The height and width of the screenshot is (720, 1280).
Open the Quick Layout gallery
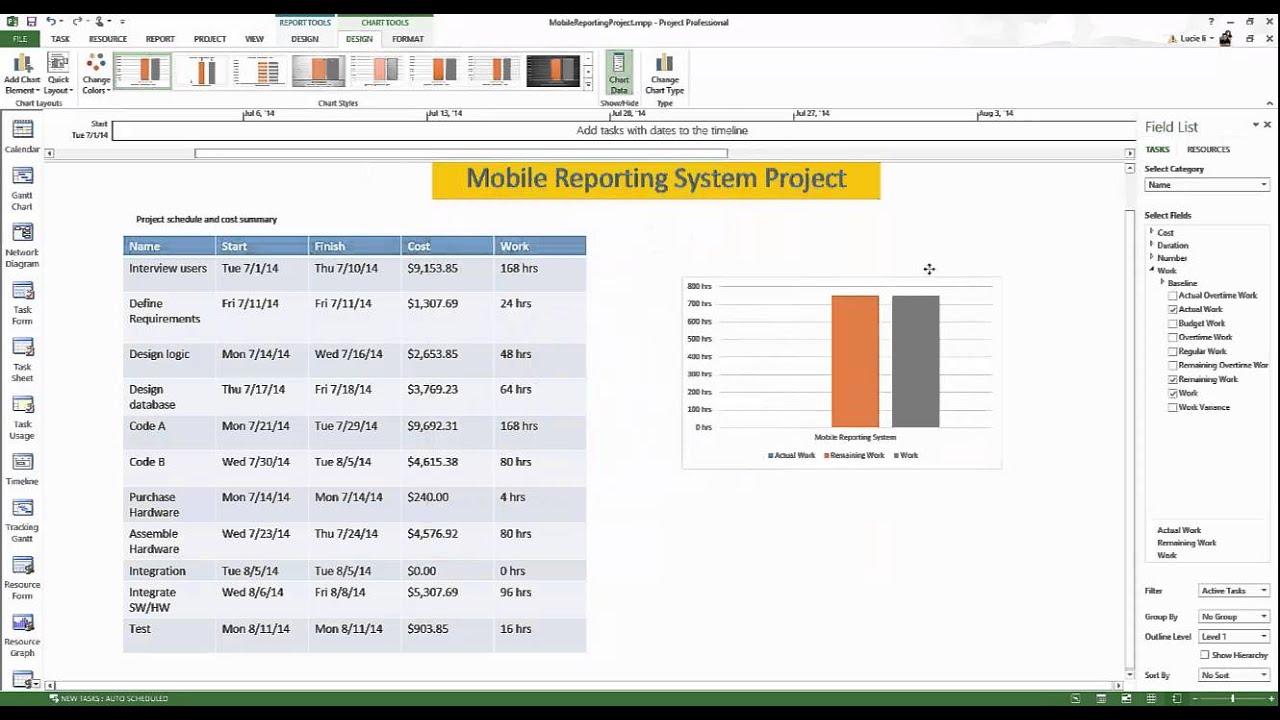58,74
